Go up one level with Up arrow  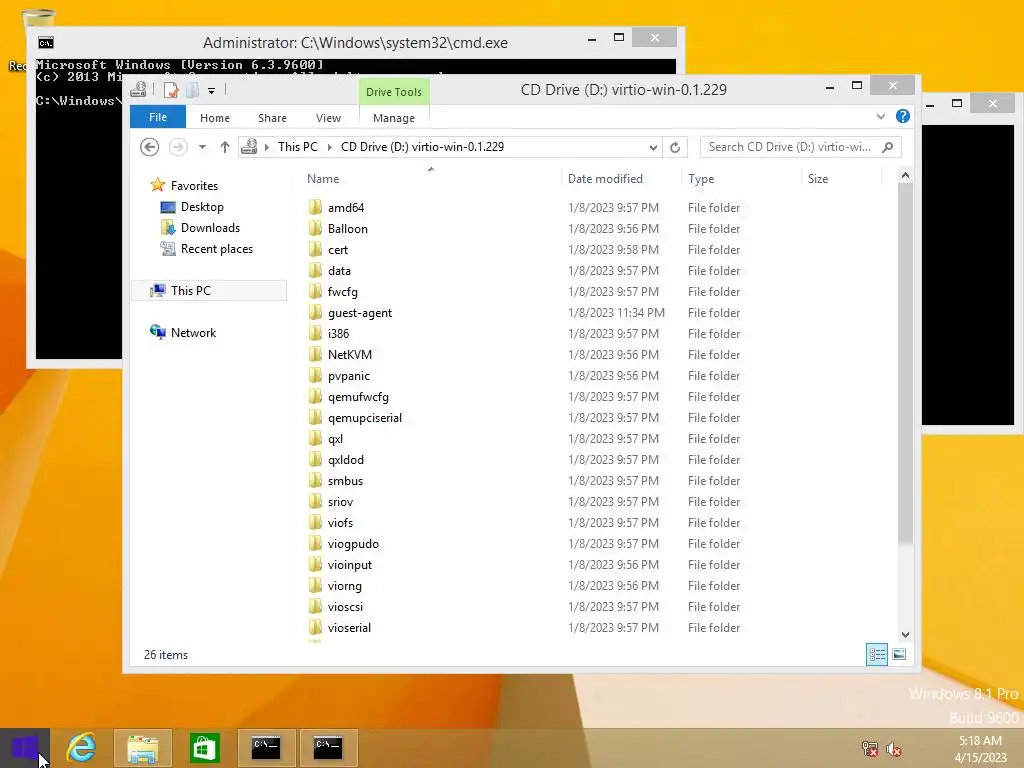(x=225, y=147)
